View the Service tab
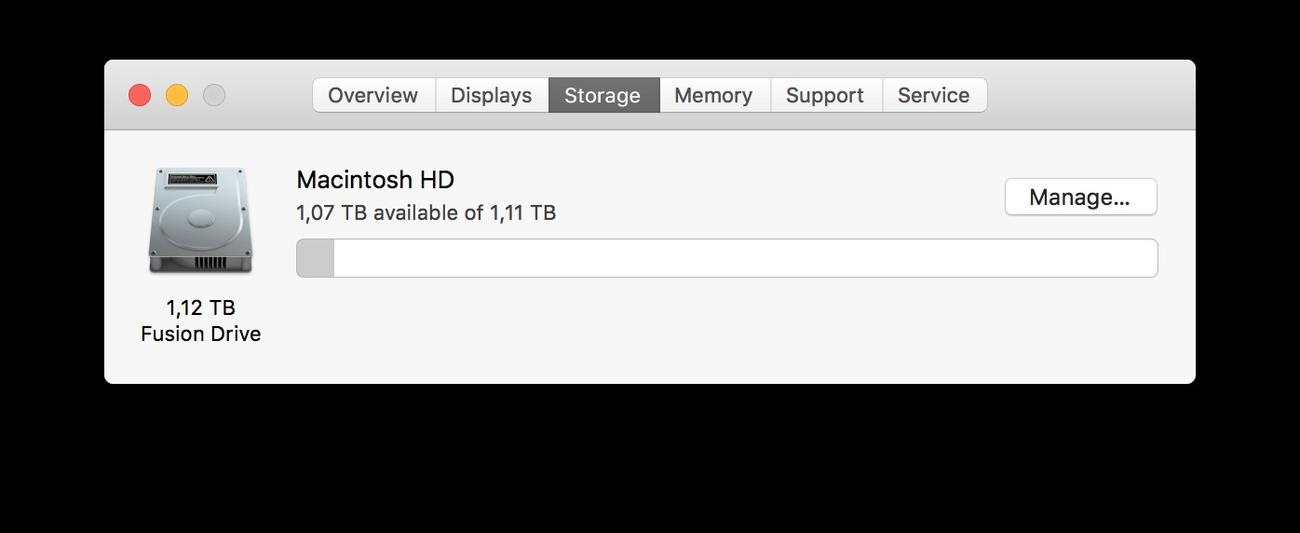Viewport: 1300px width, 533px height. click(x=934, y=95)
